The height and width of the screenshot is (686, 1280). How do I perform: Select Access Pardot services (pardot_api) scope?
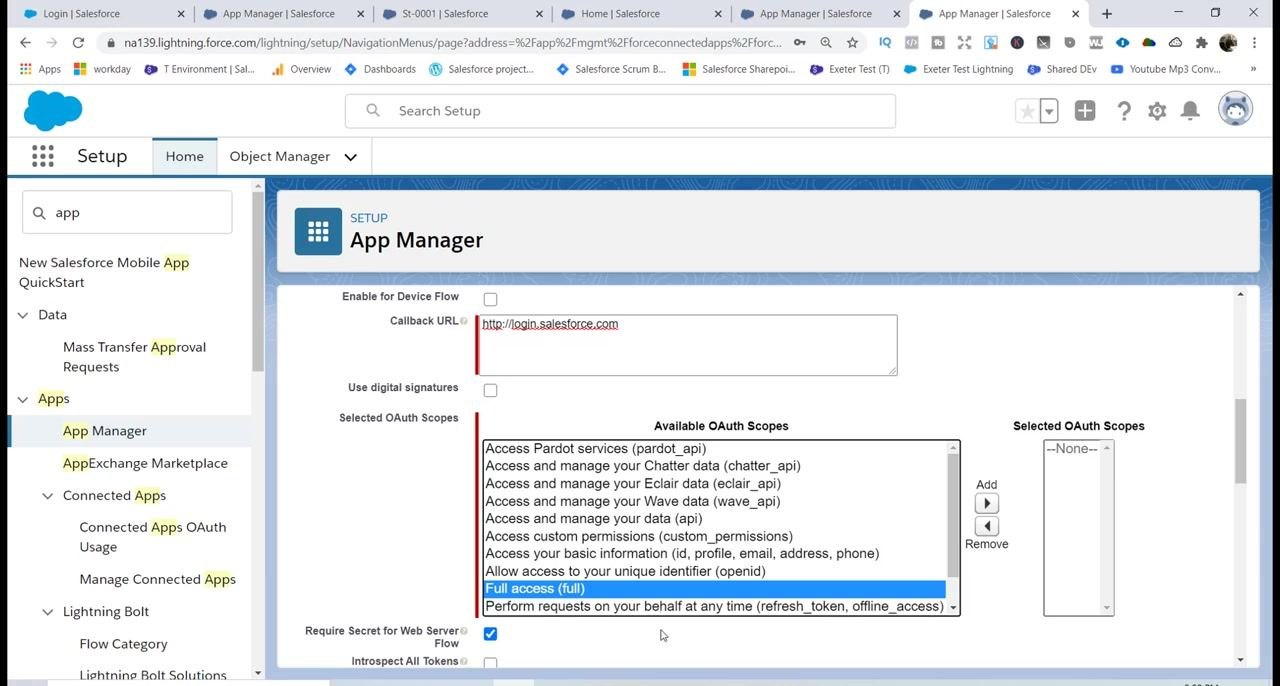coord(714,449)
